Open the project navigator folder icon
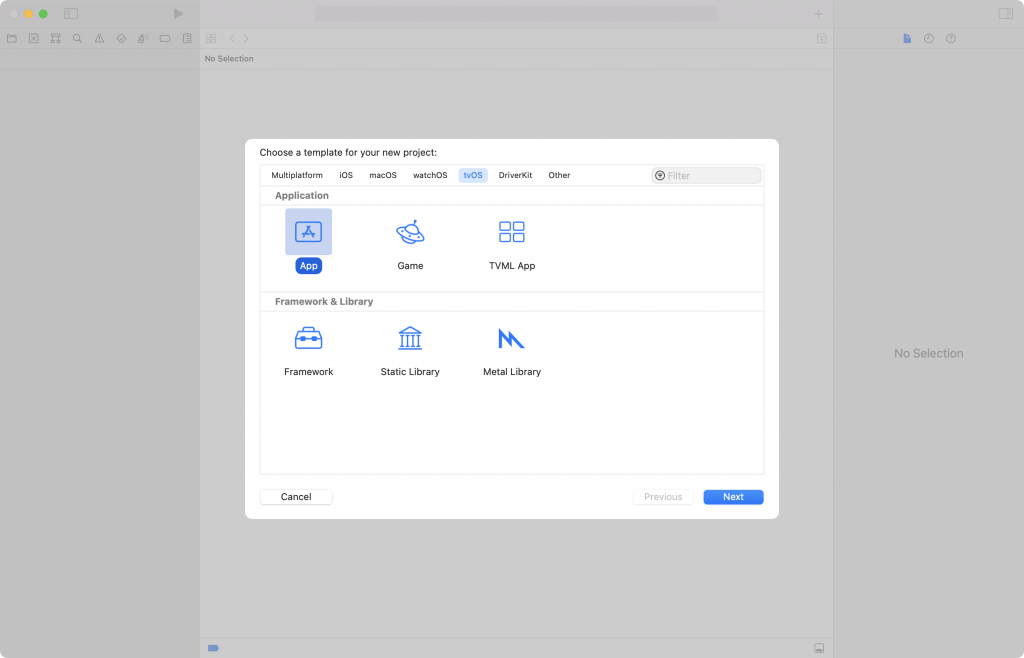The width and height of the screenshot is (1024, 658). coord(12,39)
